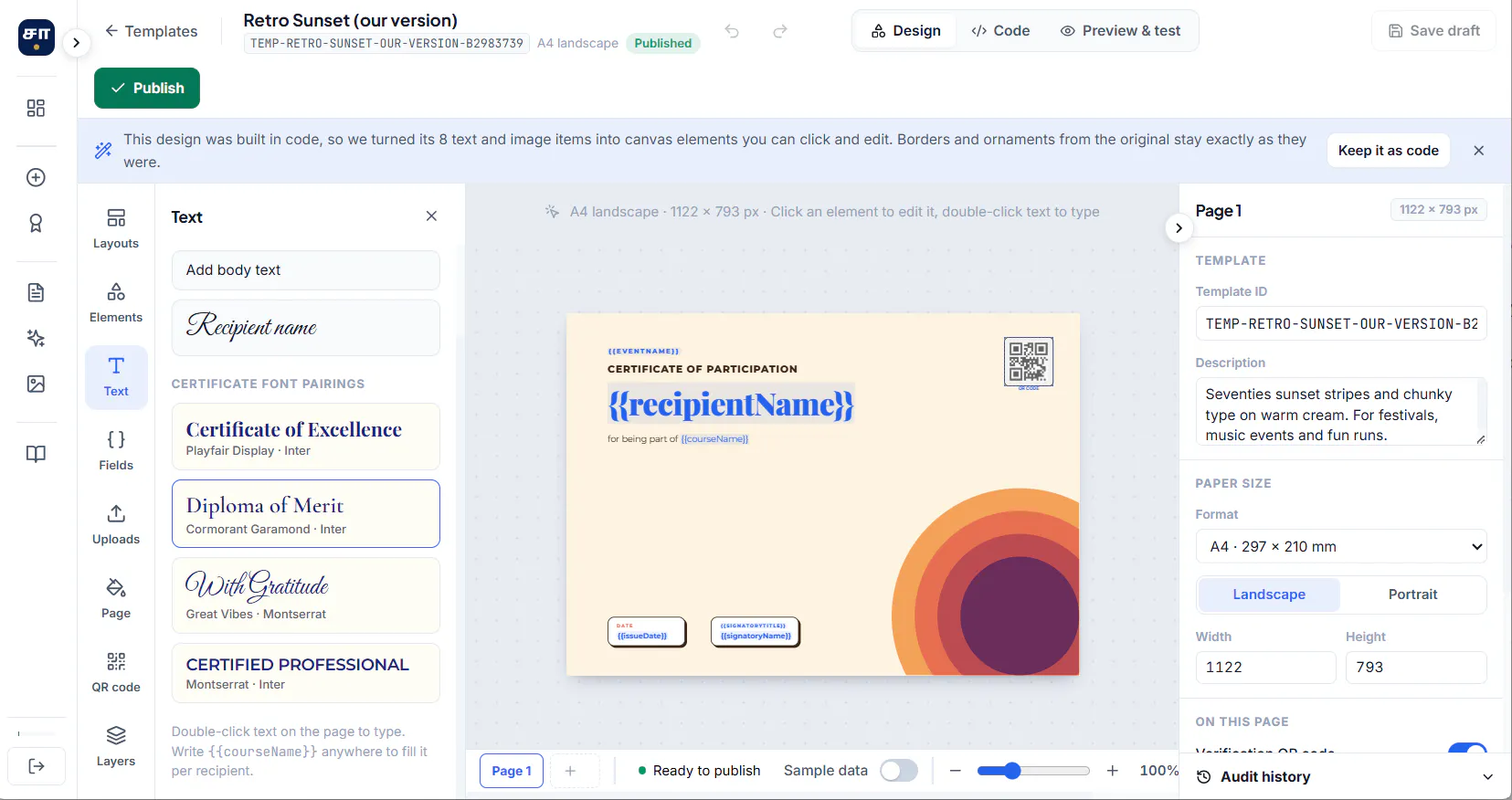Zoom in with the plus button
This screenshot has width=1512, height=800.
click(1112, 771)
